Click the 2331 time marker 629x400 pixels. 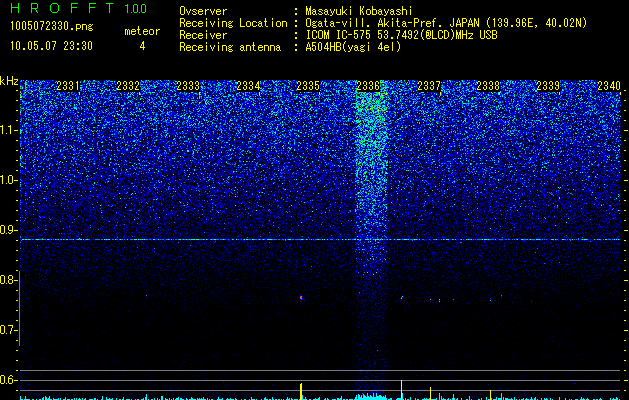point(68,86)
